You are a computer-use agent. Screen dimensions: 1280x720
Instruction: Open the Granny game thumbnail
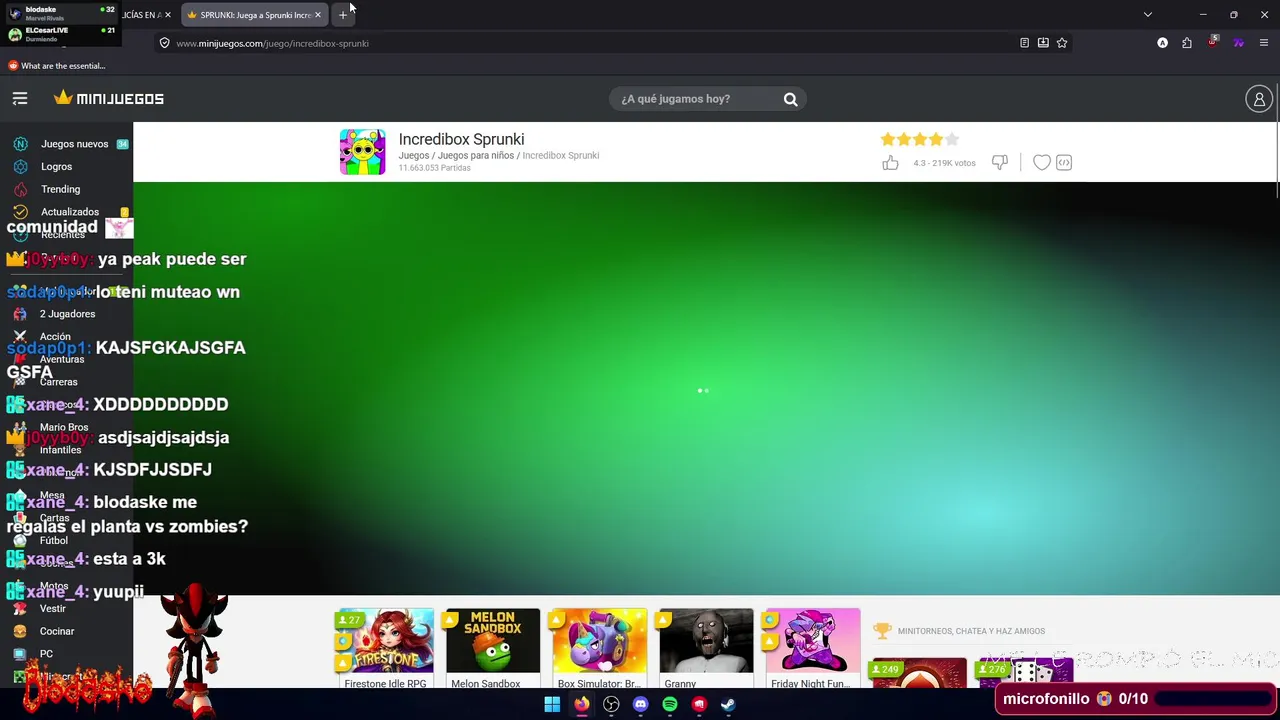coord(706,648)
